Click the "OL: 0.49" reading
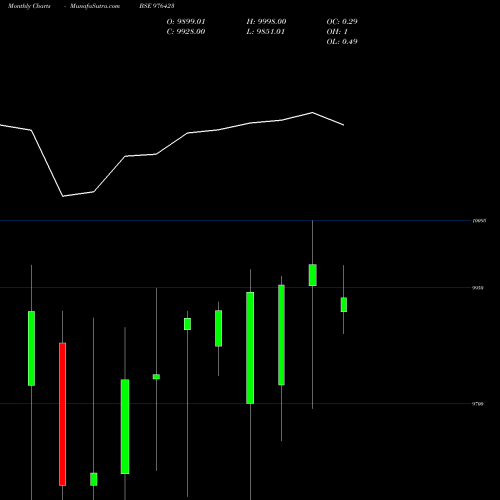The width and height of the screenshot is (500, 500). click(x=342, y=42)
